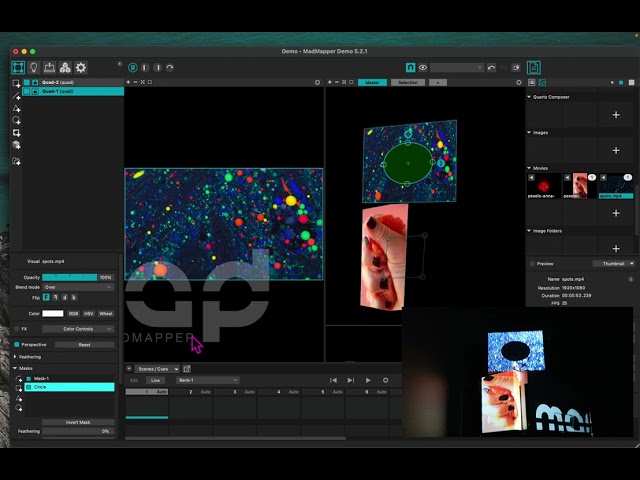Click the Perspective Reset button
640x480 pixels.
coord(84,345)
